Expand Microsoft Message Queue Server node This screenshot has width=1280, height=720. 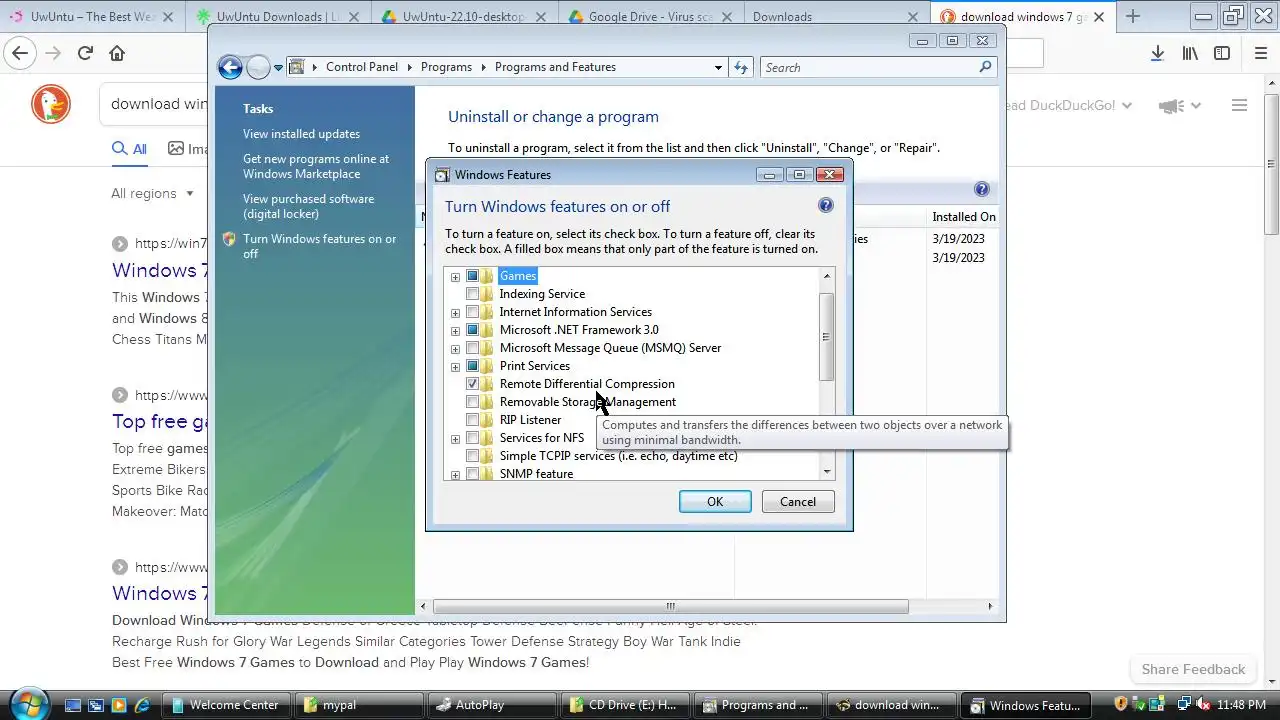click(x=455, y=349)
